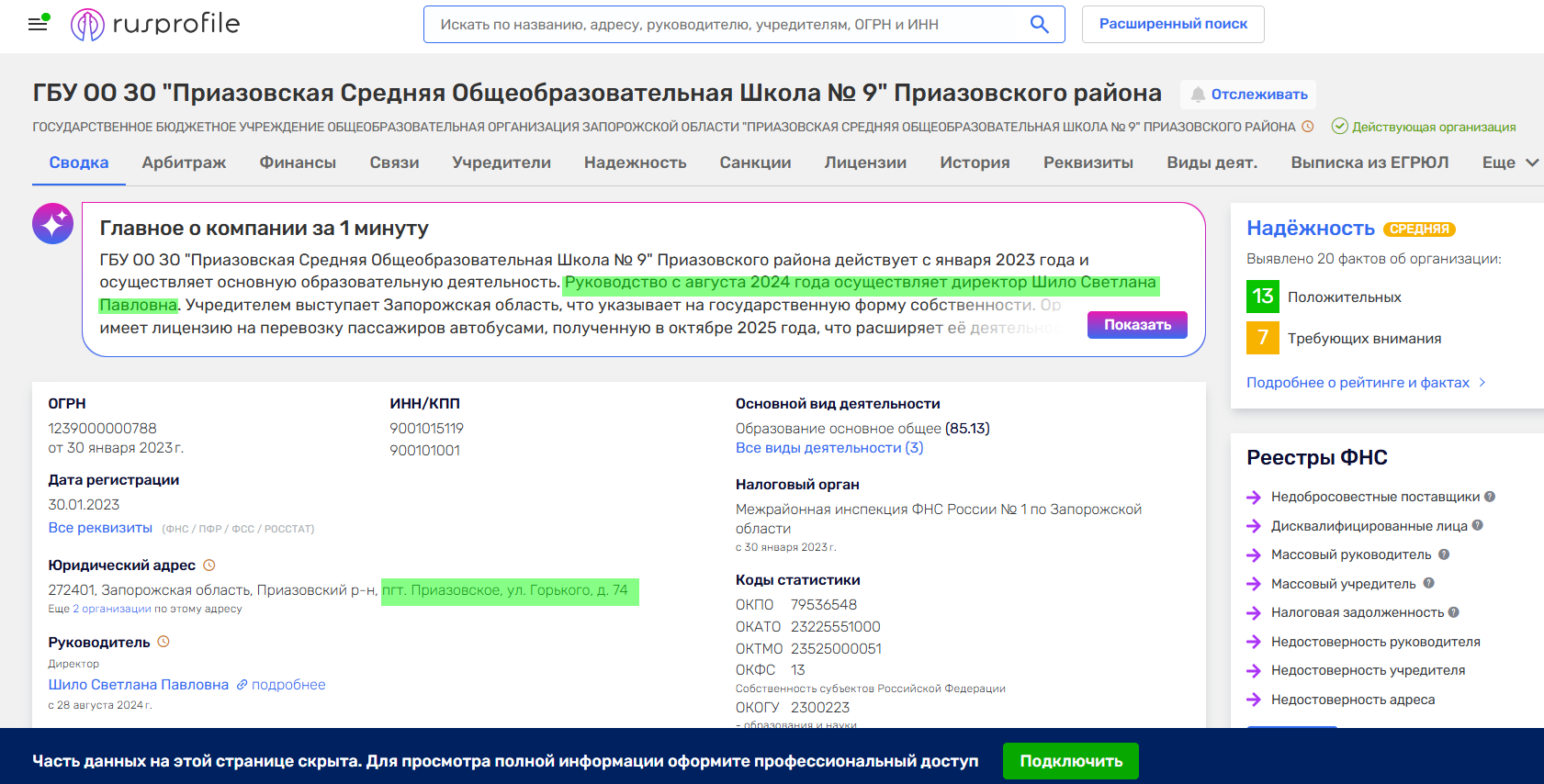
Task: Click the ОКПО code 79536548
Action: tap(824, 605)
